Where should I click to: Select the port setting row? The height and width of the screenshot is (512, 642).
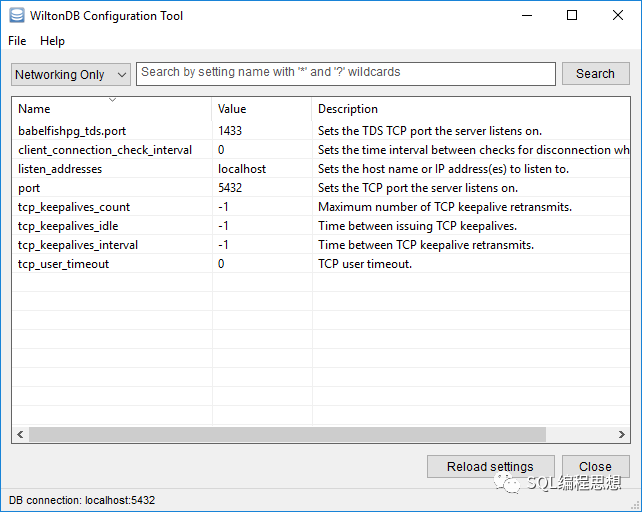click(x=29, y=188)
